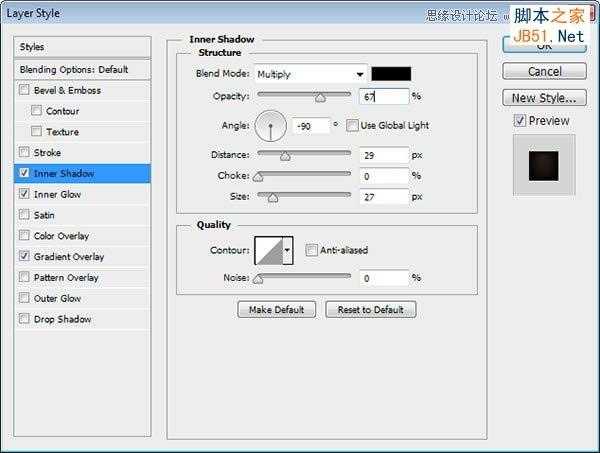Focus the Noise value field

point(384,278)
